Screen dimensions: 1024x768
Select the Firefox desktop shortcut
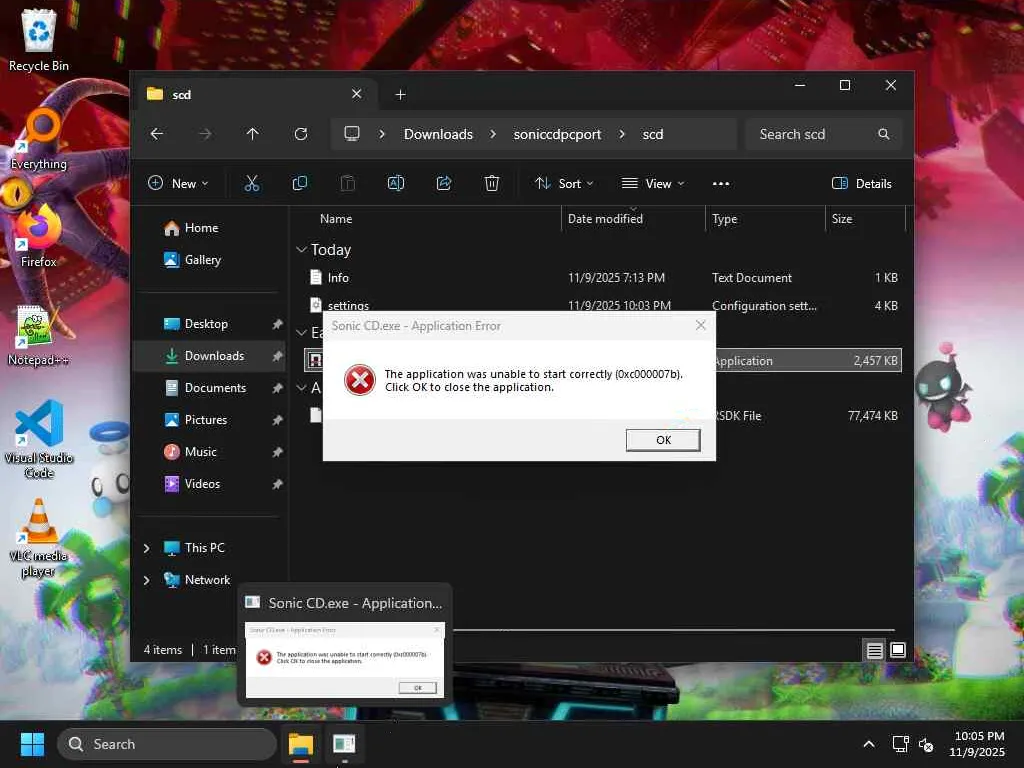[38, 236]
